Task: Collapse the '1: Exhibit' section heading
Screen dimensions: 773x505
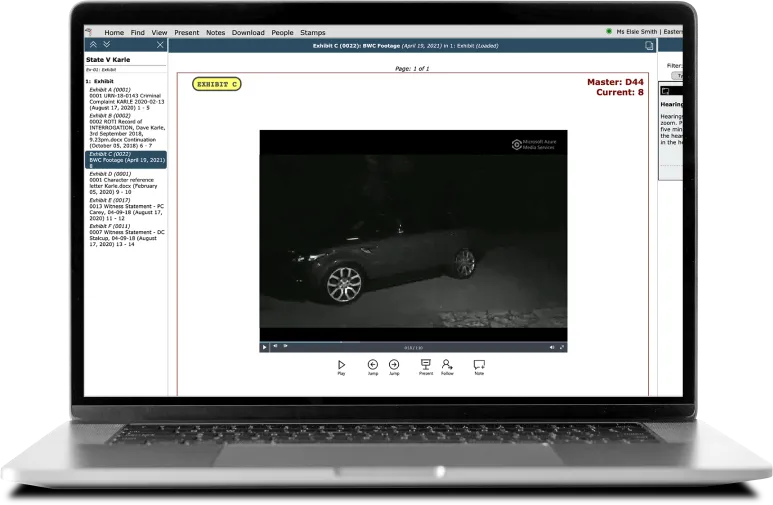Action: [100, 81]
